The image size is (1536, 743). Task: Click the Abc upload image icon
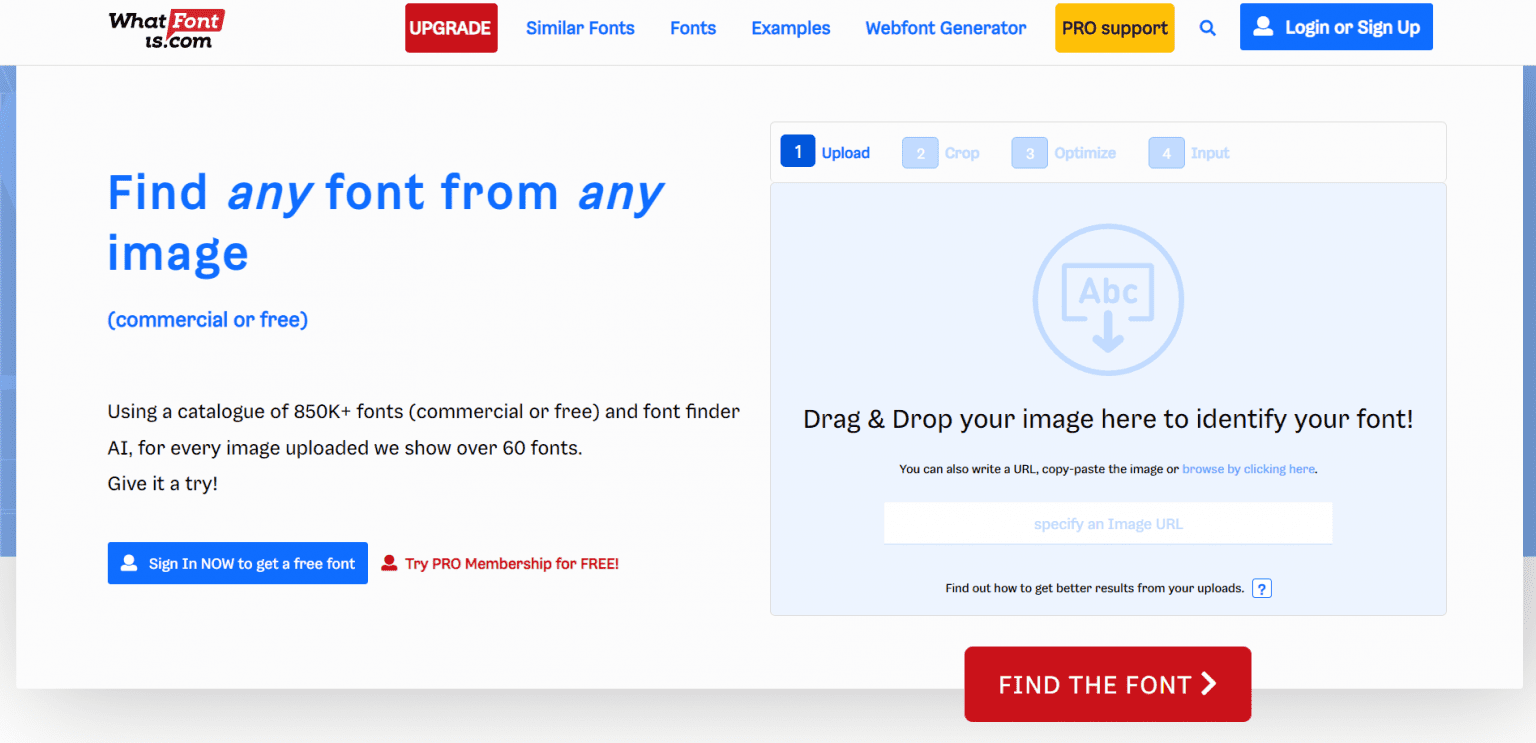pos(1108,300)
